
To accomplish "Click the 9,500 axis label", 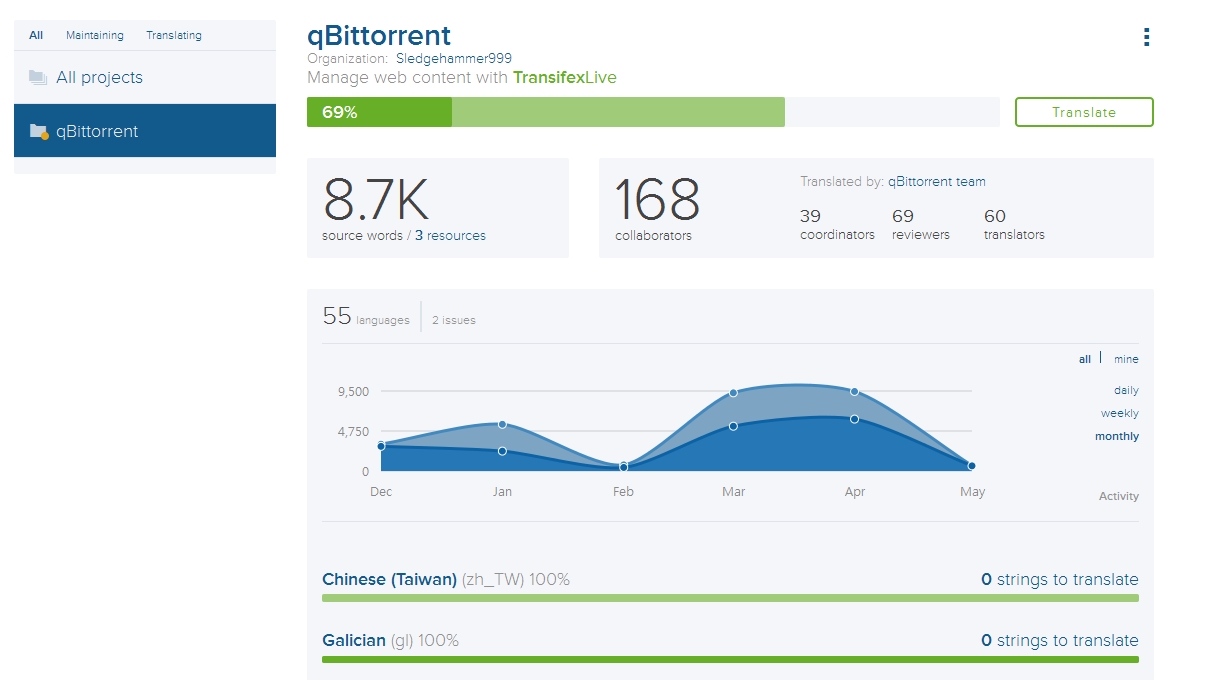I will [x=353, y=391].
